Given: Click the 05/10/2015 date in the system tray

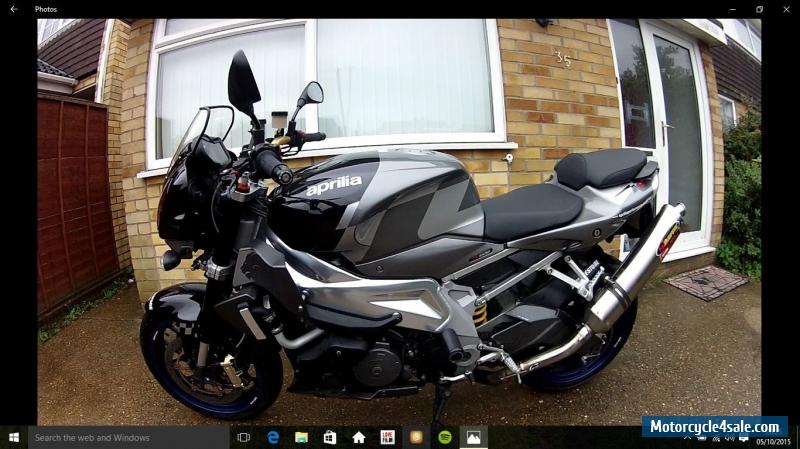Looking at the screenshot, I should (x=773, y=442).
